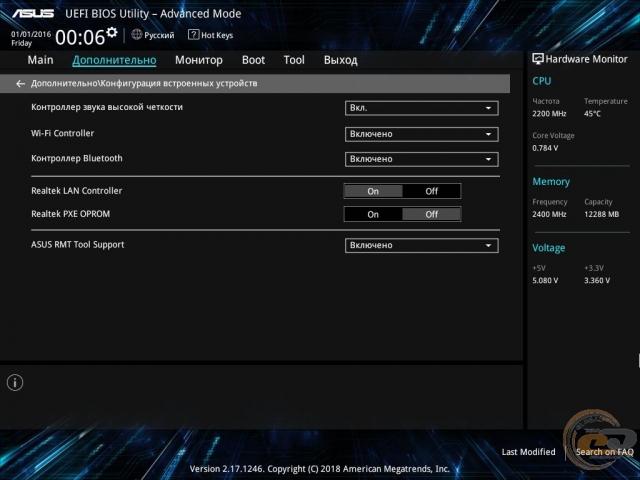Set Realtek PXE OPROM to On
Viewport: 640px width, 480px height.
(373, 214)
